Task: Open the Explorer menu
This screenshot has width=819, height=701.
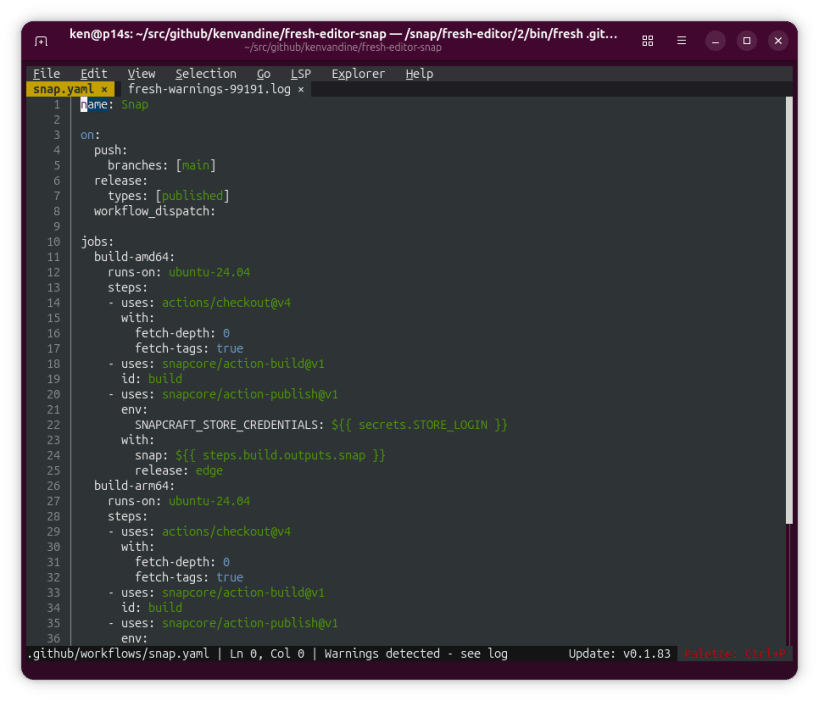Action: (358, 74)
